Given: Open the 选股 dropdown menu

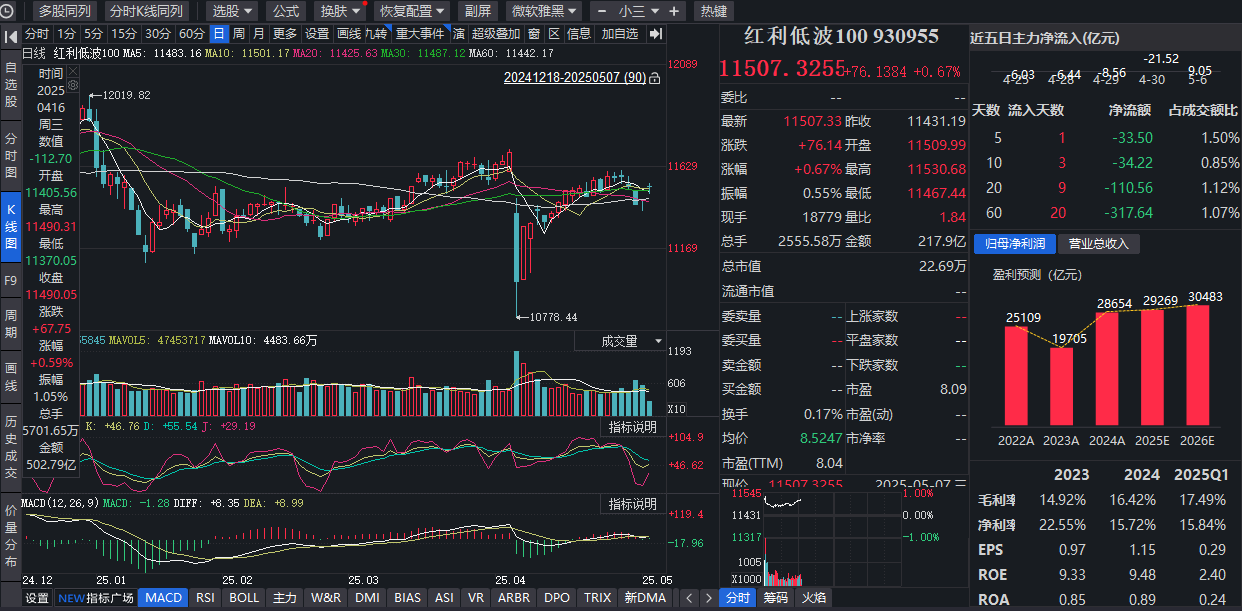Looking at the screenshot, I should tap(232, 11).
